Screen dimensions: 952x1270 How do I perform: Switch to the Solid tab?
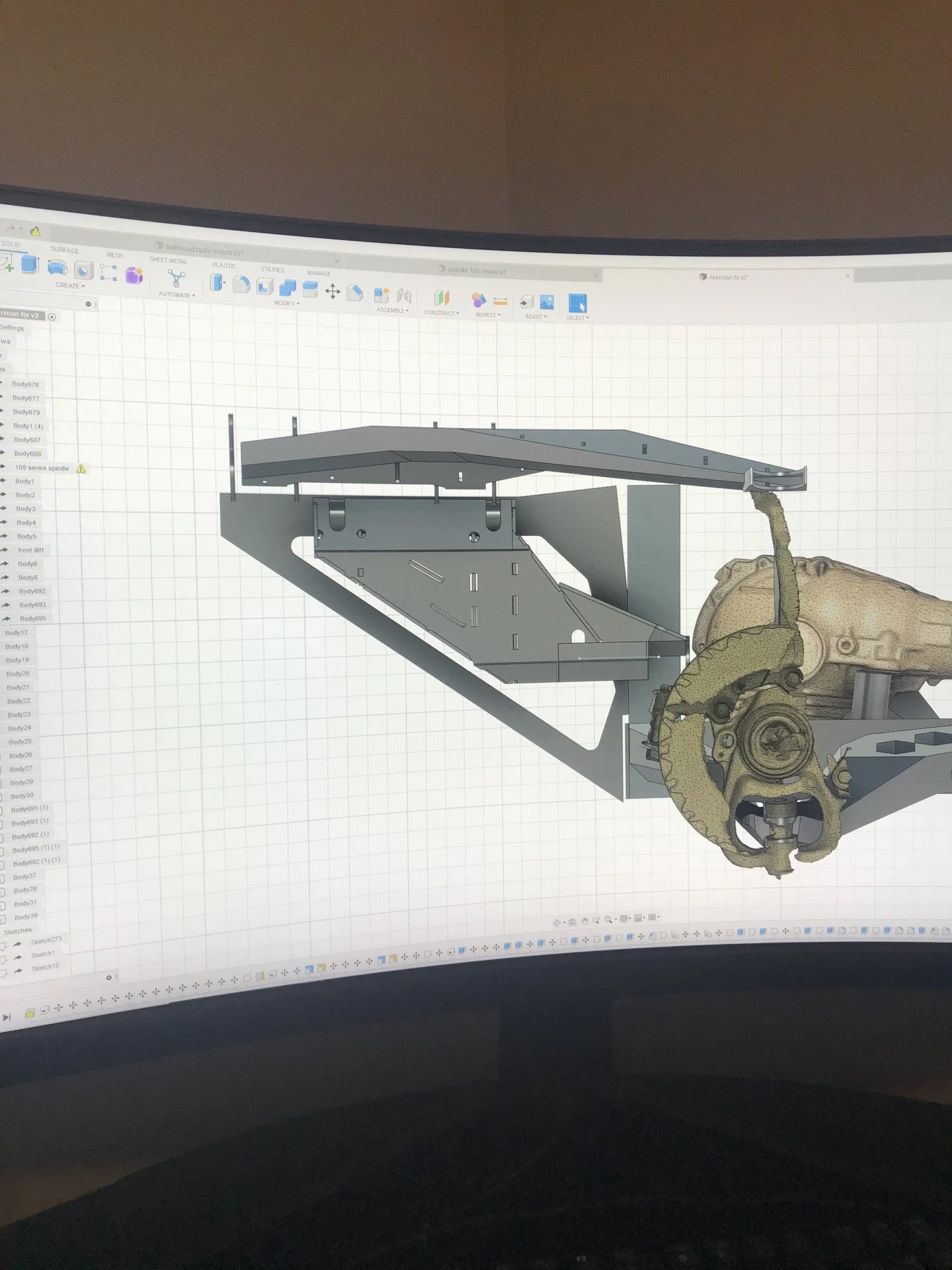(x=11, y=244)
